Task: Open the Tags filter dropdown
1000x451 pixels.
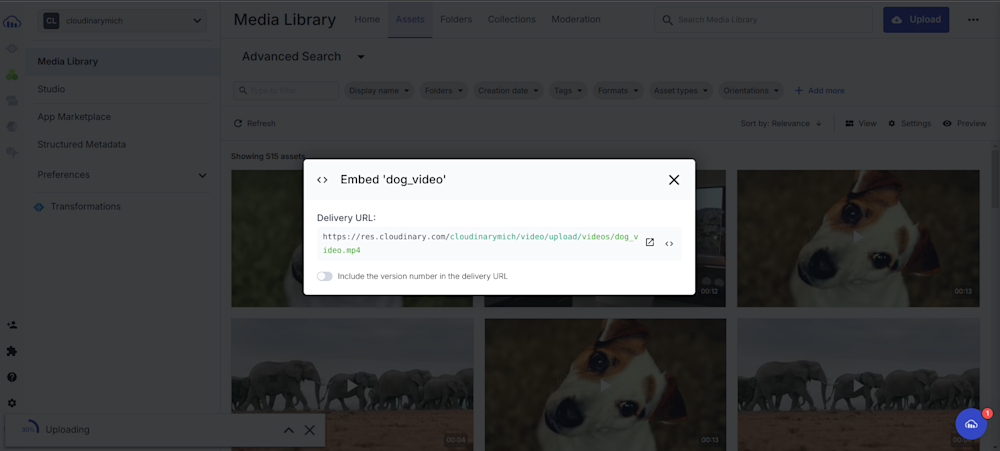Action: pyautogui.click(x=568, y=91)
